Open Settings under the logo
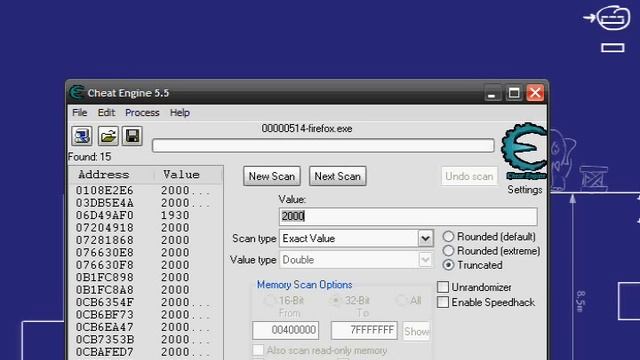 (524, 190)
